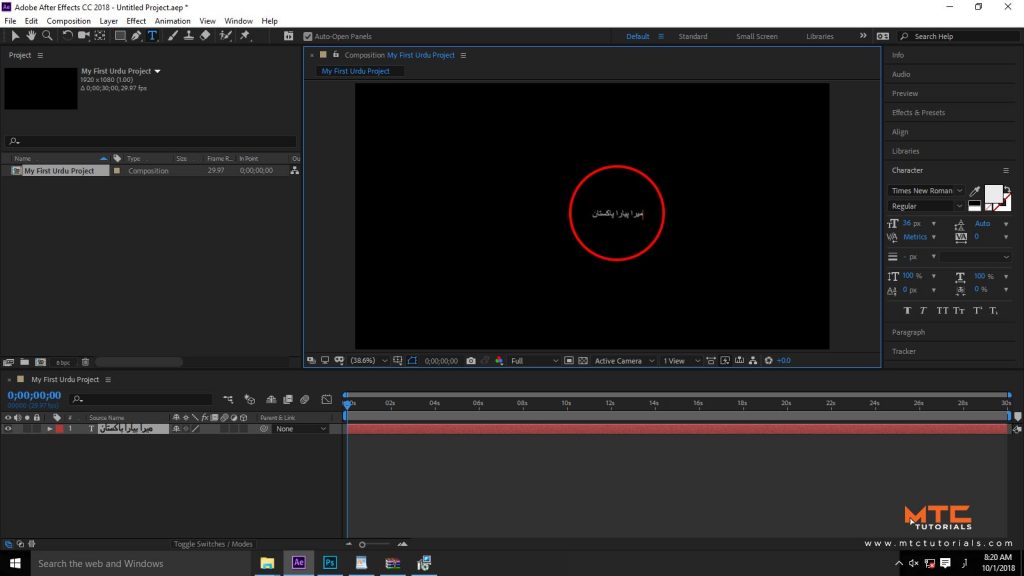Select the Puppet Pin tool
This screenshot has height=576, width=1024.
click(x=245, y=36)
